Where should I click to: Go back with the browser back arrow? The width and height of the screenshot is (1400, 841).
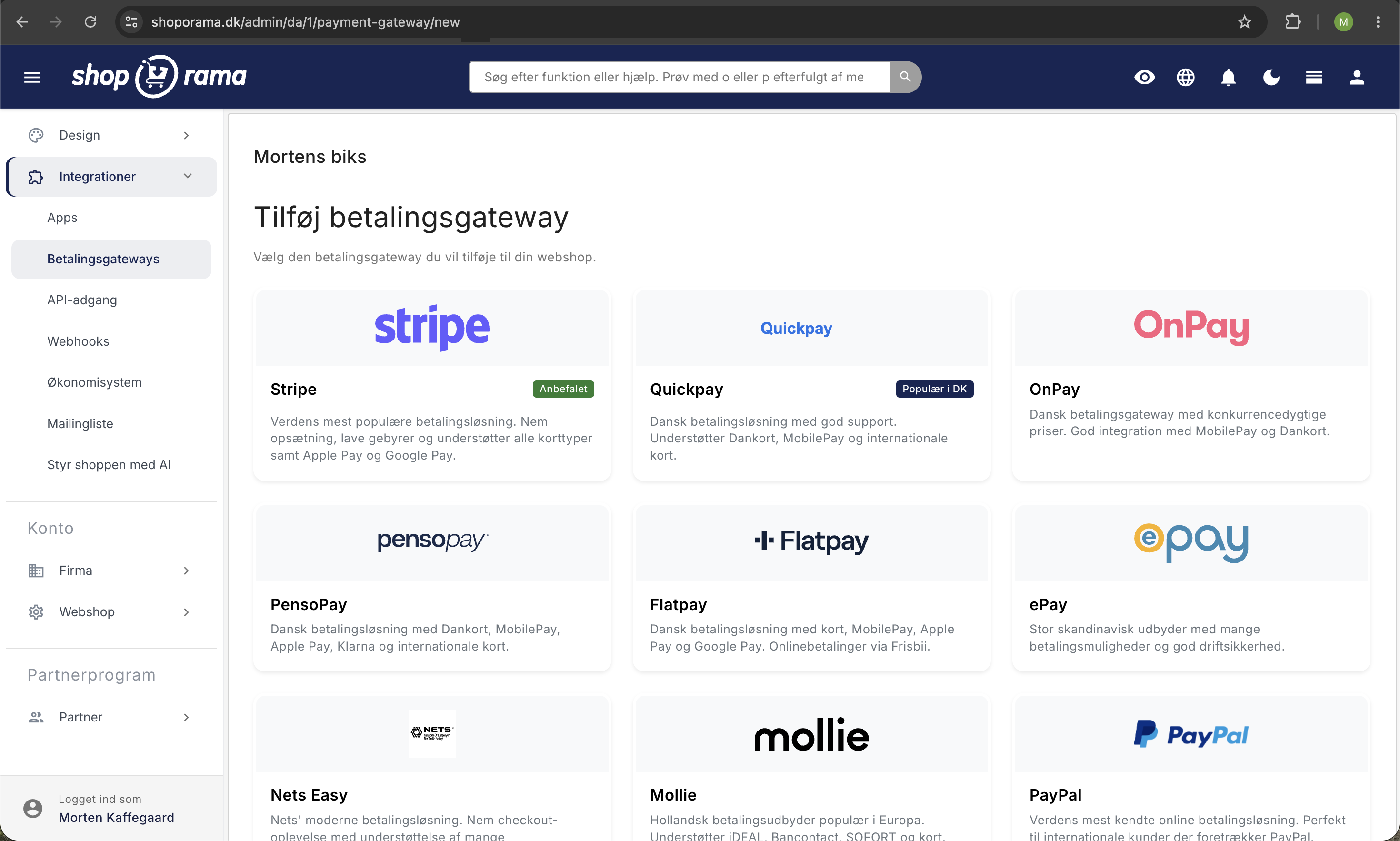pos(22,22)
